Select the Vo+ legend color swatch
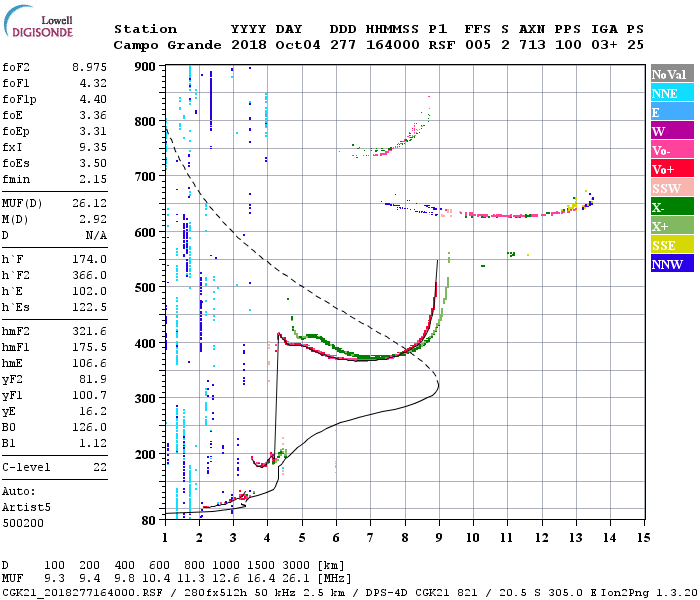The width and height of the screenshot is (700, 600). pyautogui.click(x=672, y=169)
